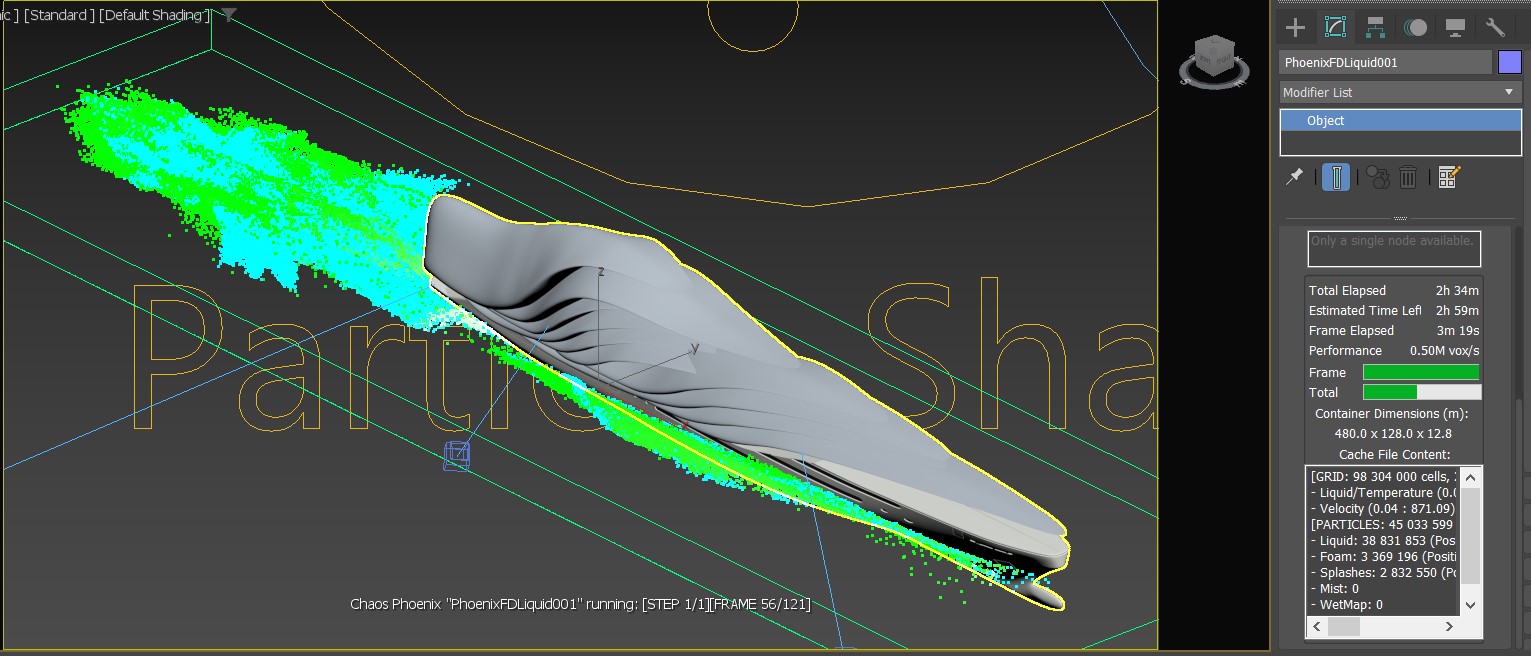The width and height of the screenshot is (1531, 656).
Task: Open the Motion panel
Action: (1415, 27)
